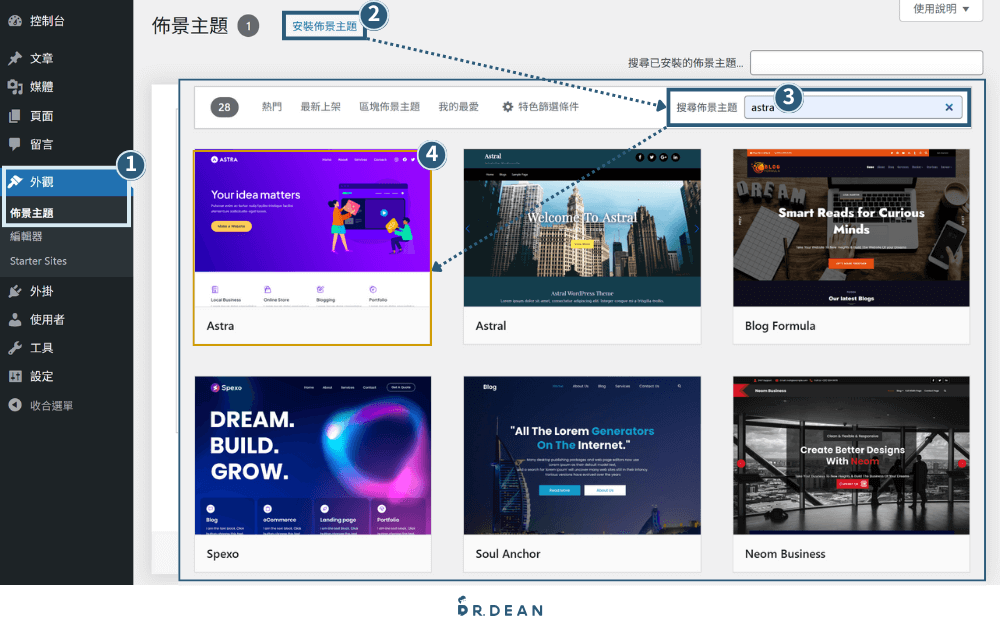The image size is (1000, 620).
Task: Expand the 使用說明 dropdown
Action: coord(938,10)
